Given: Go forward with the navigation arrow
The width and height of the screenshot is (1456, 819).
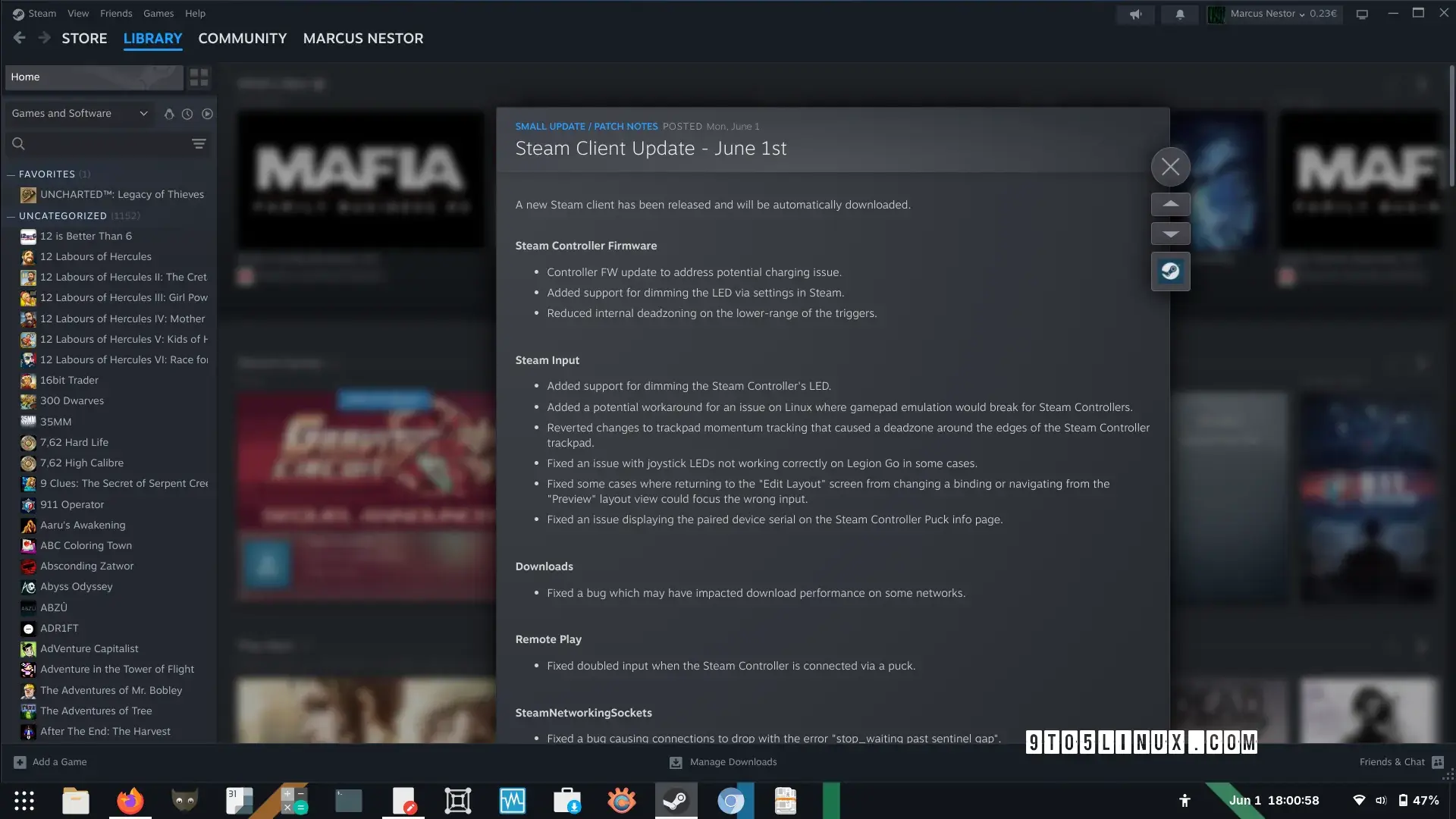Looking at the screenshot, I should click(44, 38).
